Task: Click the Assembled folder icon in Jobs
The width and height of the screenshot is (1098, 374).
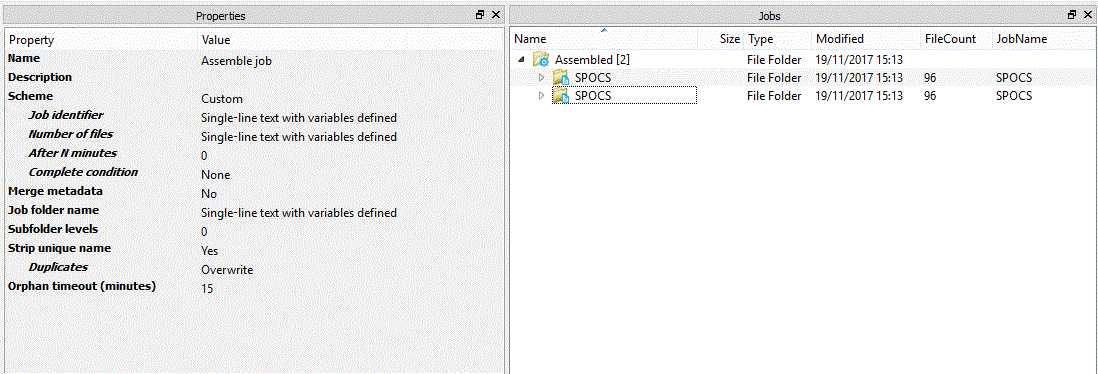Action: coord(540,60)
